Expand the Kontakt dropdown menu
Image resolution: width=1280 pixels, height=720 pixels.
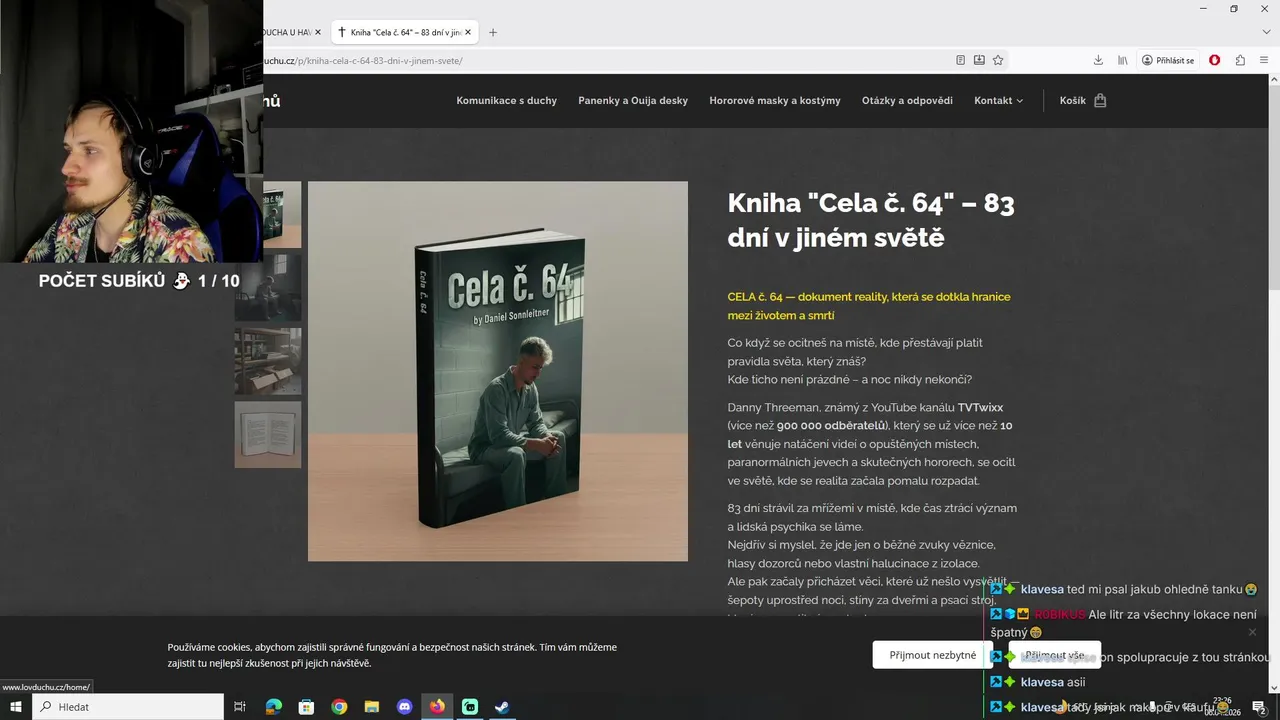point(999,100)
